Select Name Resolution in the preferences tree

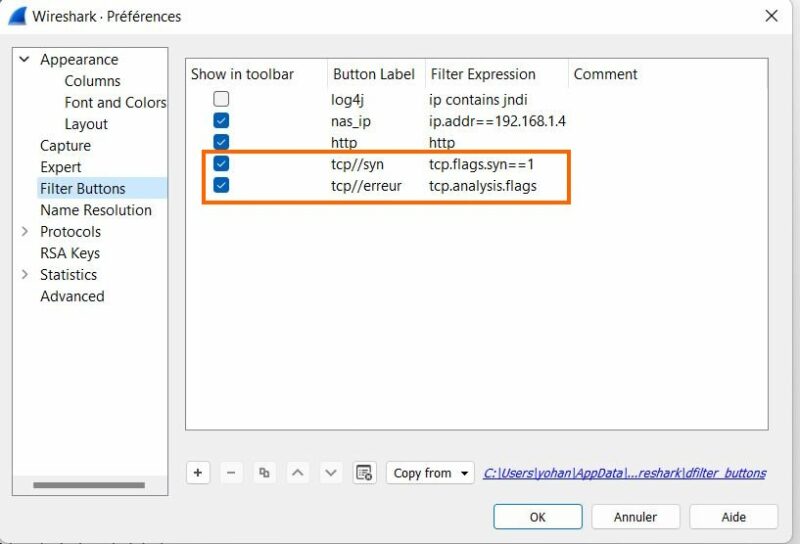point(96,210)
